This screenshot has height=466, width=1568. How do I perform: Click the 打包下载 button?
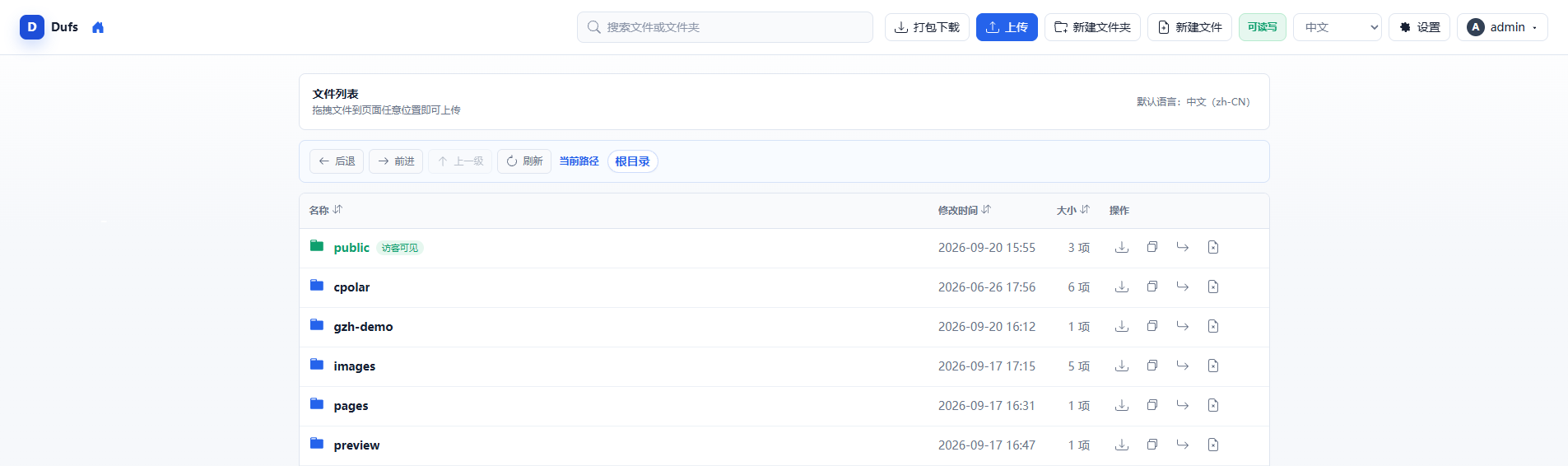tap(927, 27)
